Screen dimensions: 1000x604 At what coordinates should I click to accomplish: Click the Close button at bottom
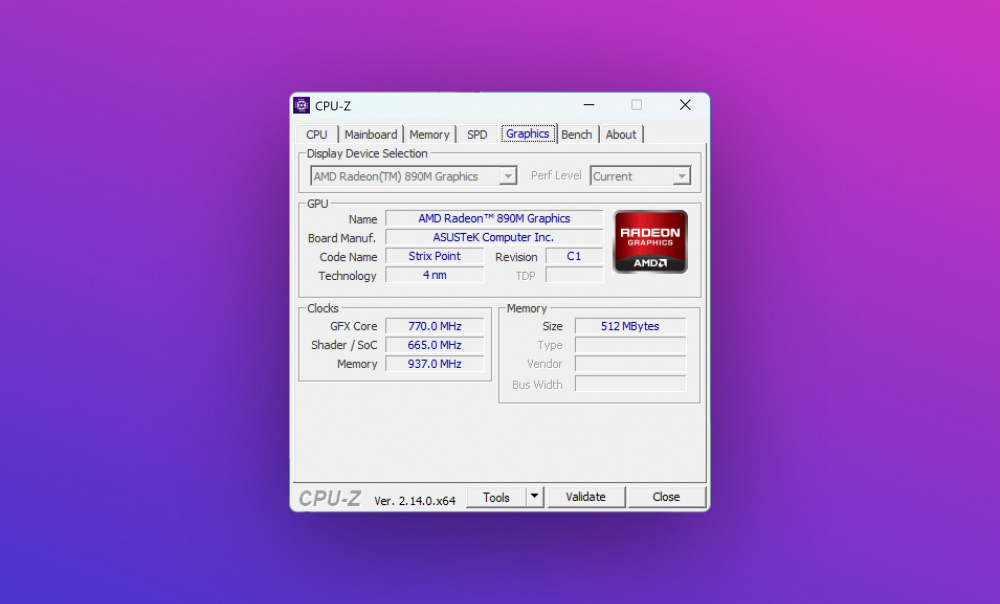click(666, 497)
